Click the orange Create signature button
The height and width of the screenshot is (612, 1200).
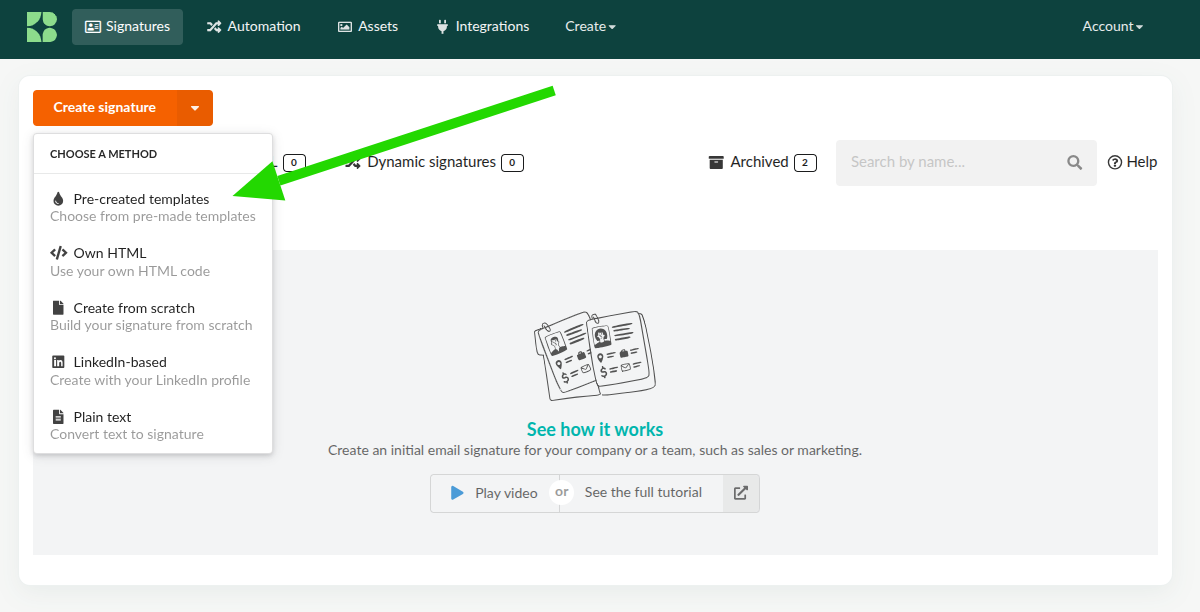pyautogui.click(x=105, y=108)
